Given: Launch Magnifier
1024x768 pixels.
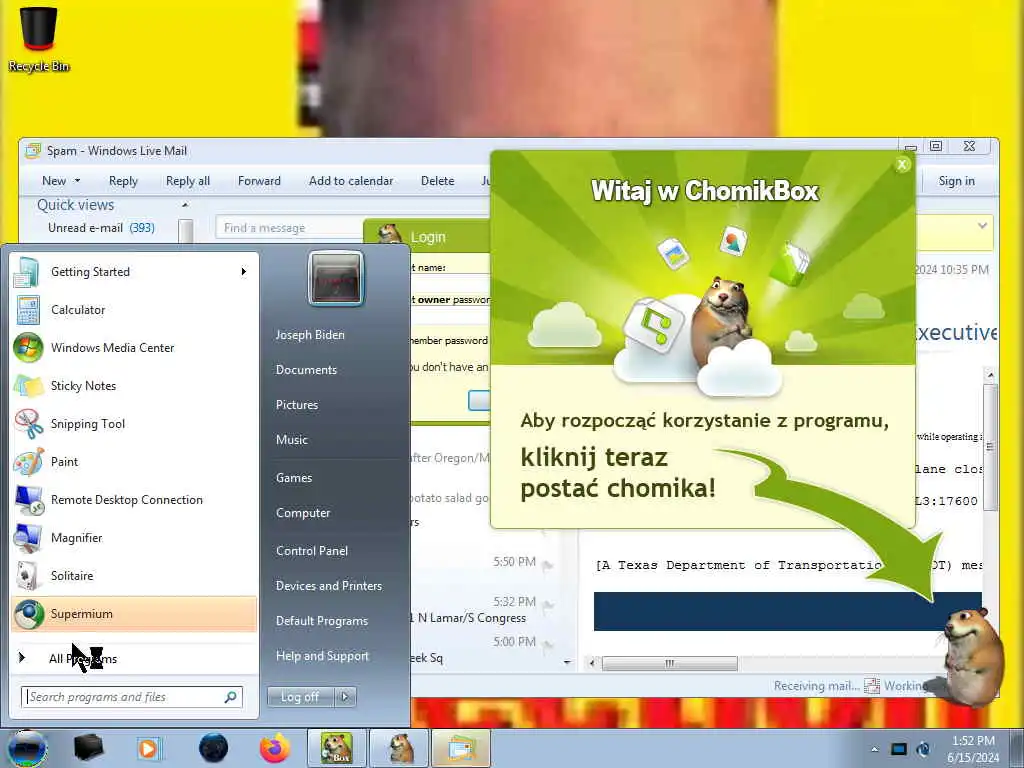Looking at the screenshot, I should coord(134,537).
